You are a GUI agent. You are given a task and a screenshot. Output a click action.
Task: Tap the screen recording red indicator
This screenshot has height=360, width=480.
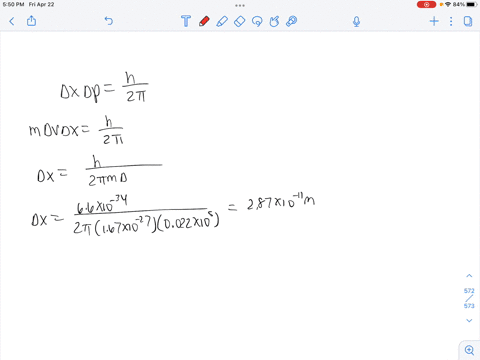pos(426,5)
